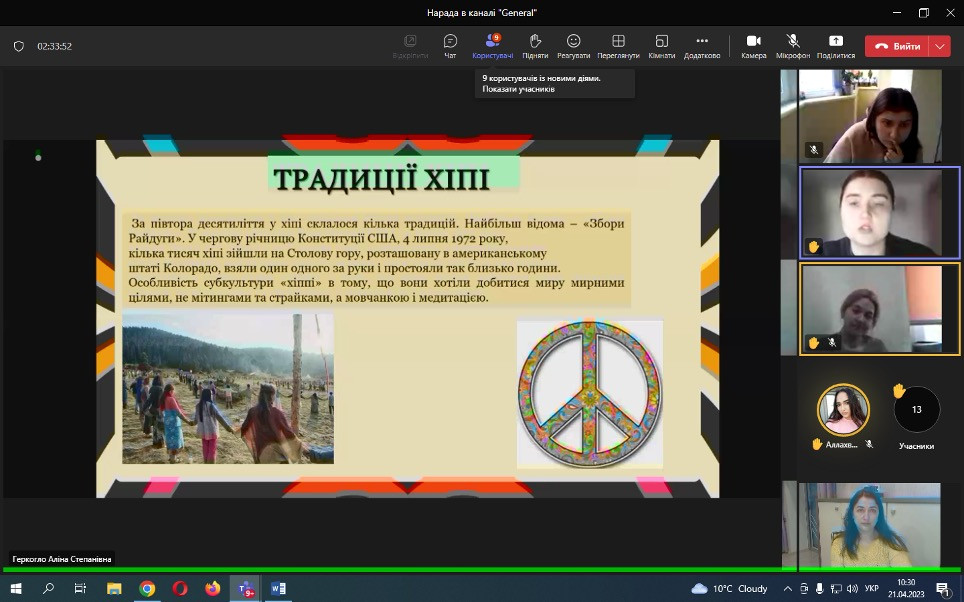Image resolution: width=964 pixels, height=602 pixels.
Task: Leave meeting with red Вийти button
Action: coord(897,46)
